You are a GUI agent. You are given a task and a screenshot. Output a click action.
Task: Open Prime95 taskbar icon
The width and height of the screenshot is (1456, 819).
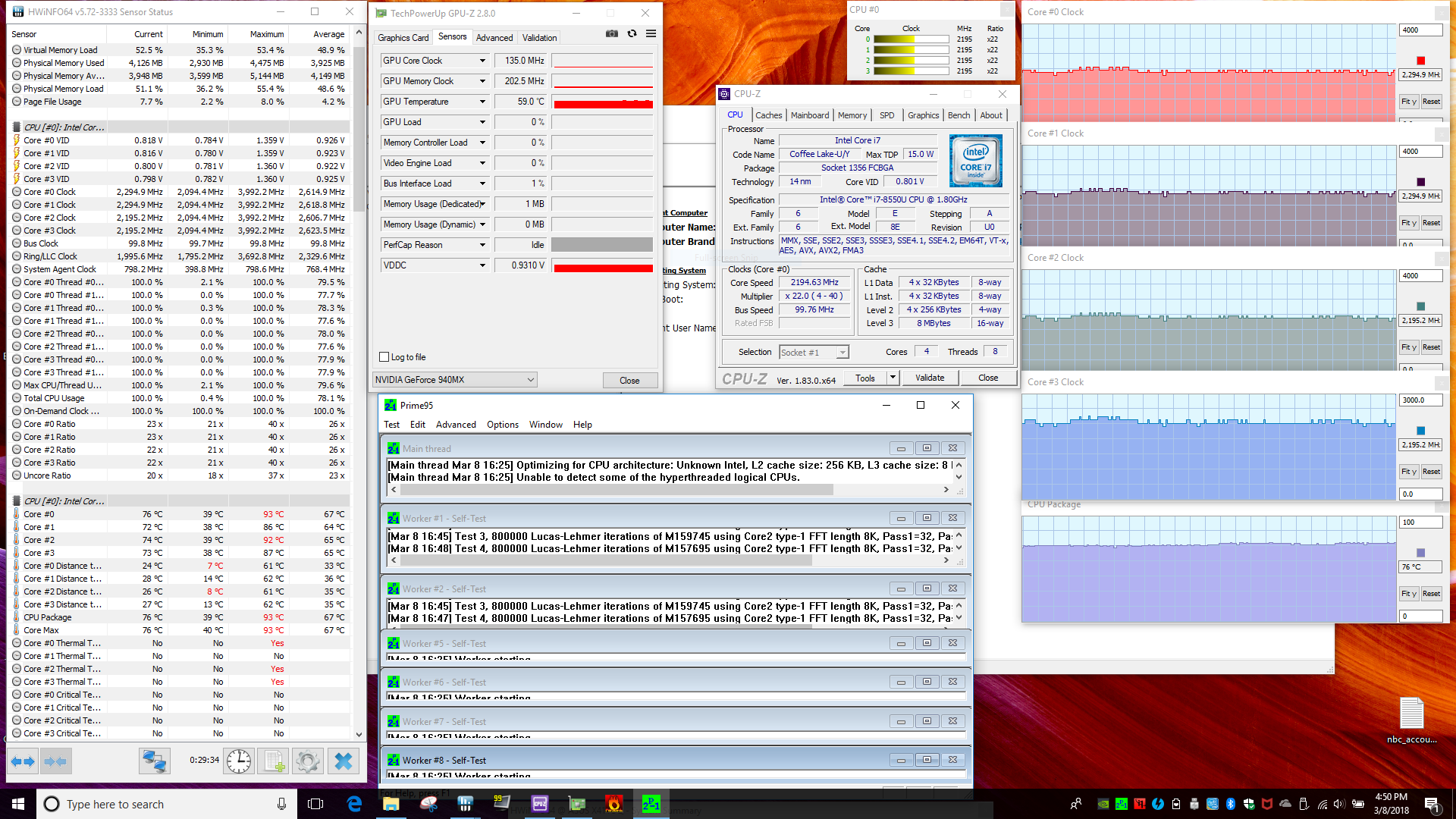coord(651,804)
